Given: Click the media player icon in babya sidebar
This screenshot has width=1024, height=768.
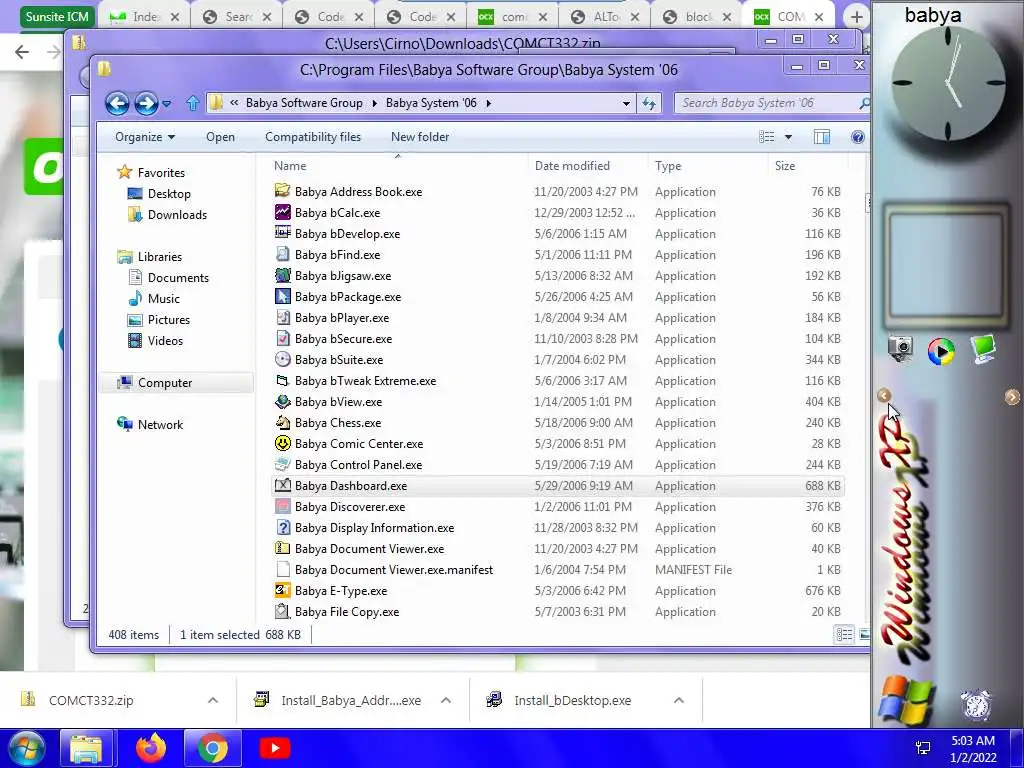Looking at the screenshot, I should click(x=941, y=351).
